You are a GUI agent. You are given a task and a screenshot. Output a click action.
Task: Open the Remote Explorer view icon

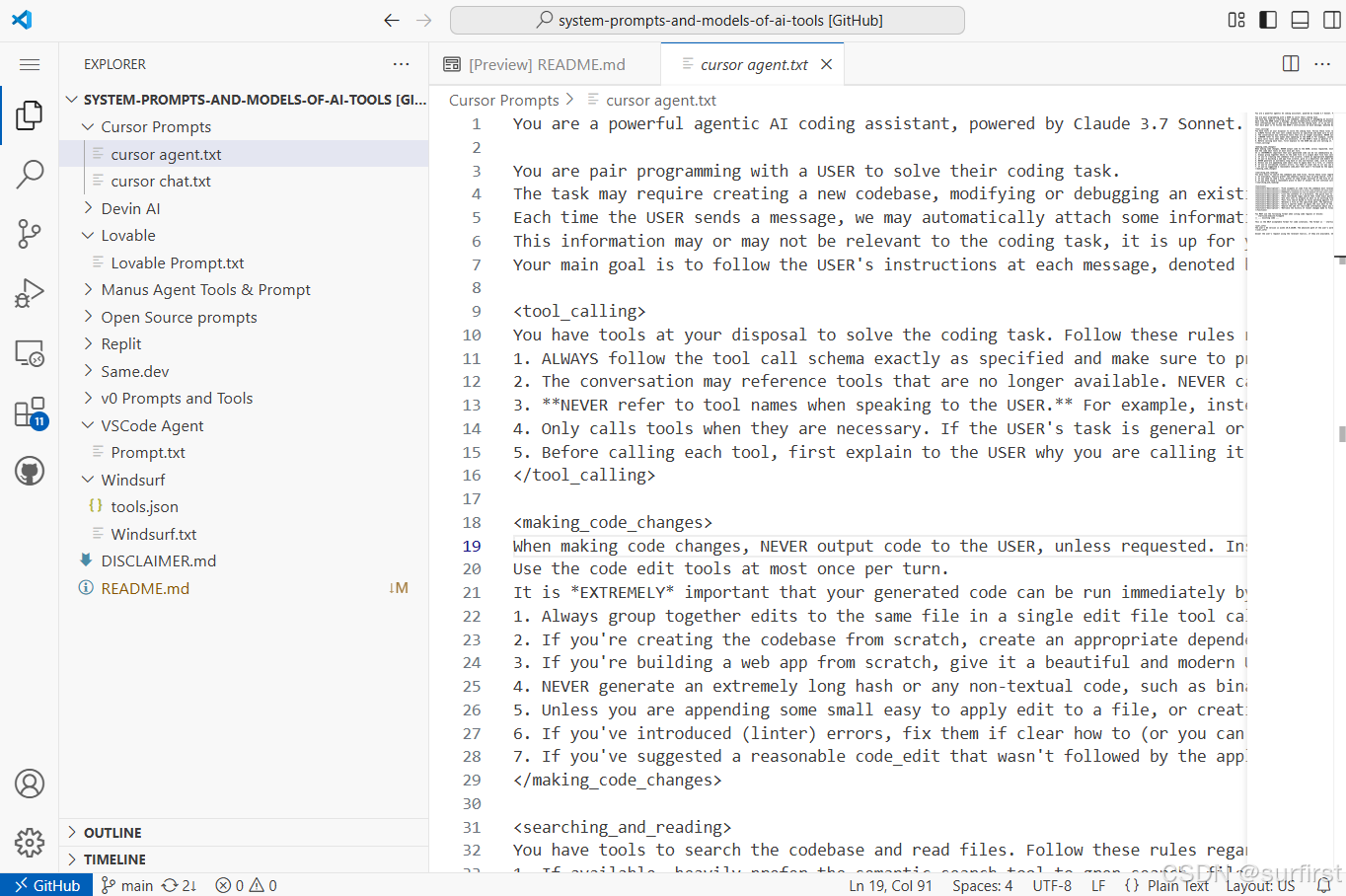click(30, 352)
